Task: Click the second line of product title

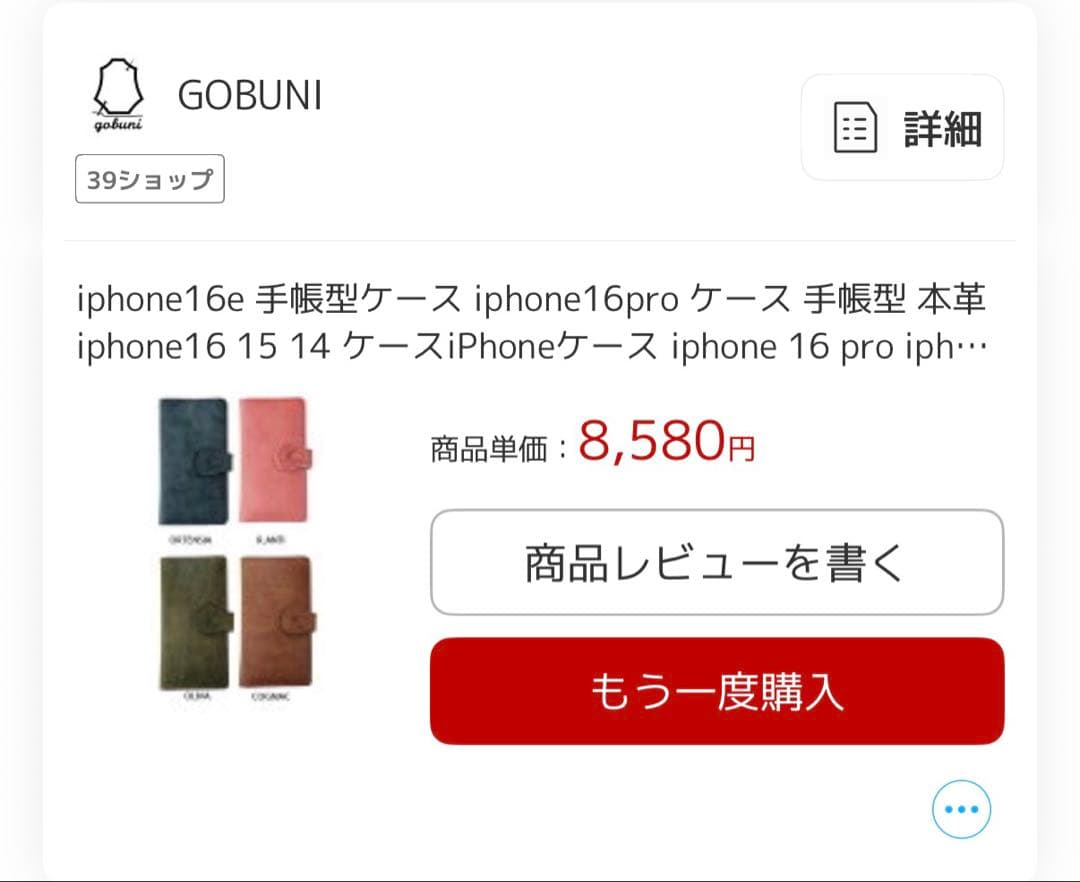Action: tap(532, 346)
